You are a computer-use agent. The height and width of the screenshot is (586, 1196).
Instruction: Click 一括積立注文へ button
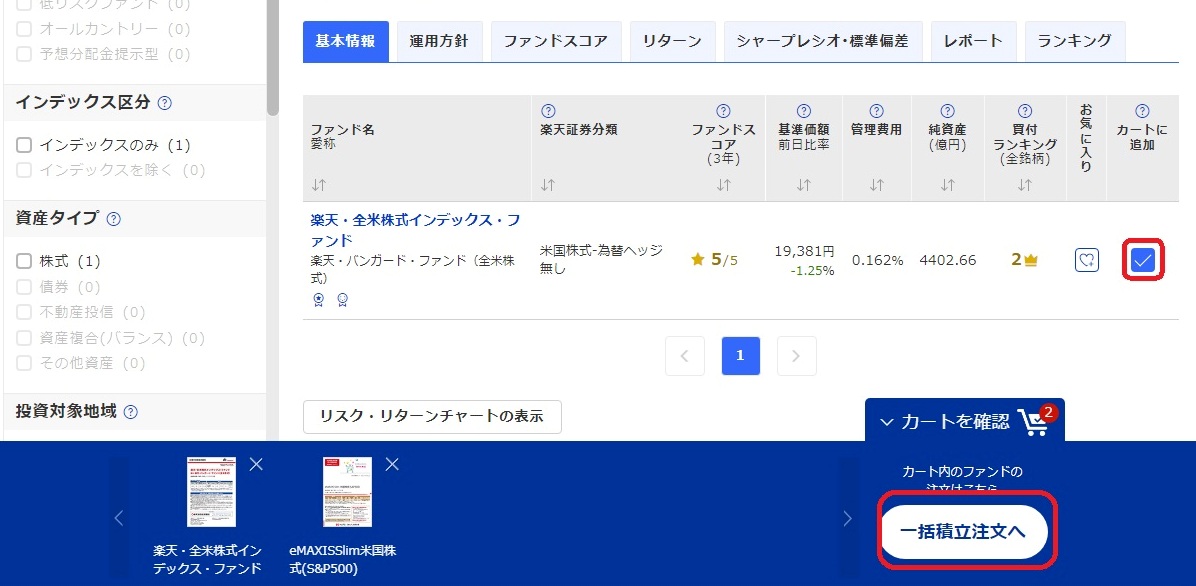click(964, 532)
